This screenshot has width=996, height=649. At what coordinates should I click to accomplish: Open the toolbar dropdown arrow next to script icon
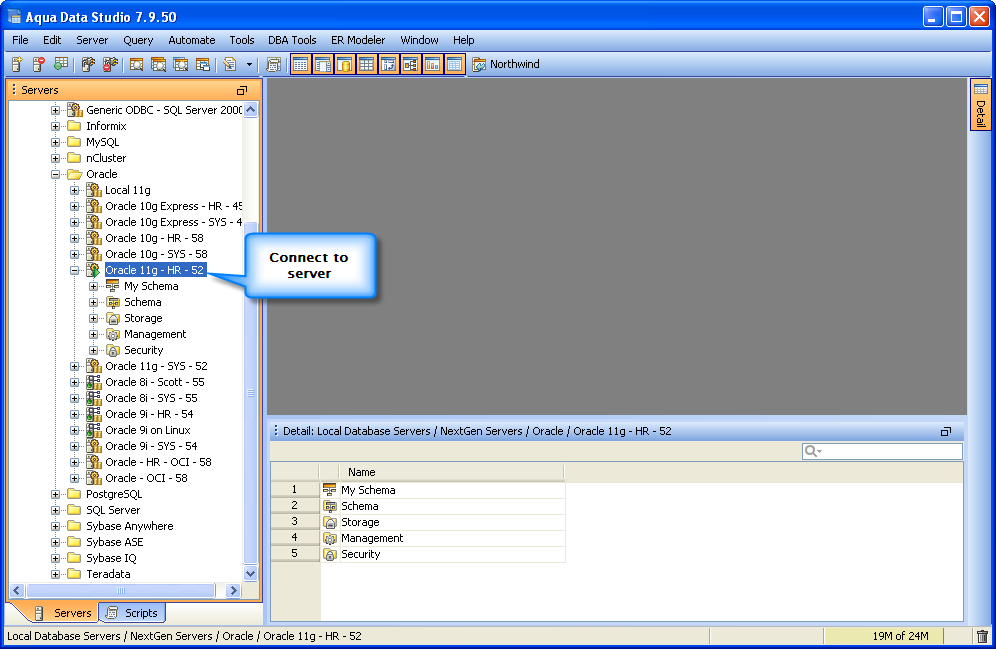pos(249,64)
